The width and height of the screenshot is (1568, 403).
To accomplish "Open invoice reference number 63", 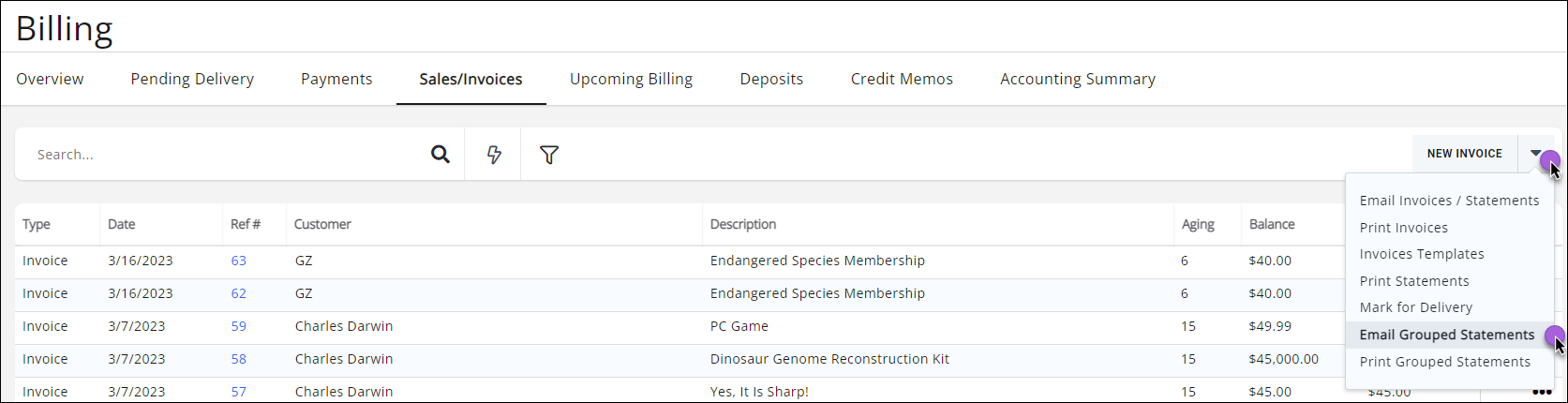I will click(239, 261).
